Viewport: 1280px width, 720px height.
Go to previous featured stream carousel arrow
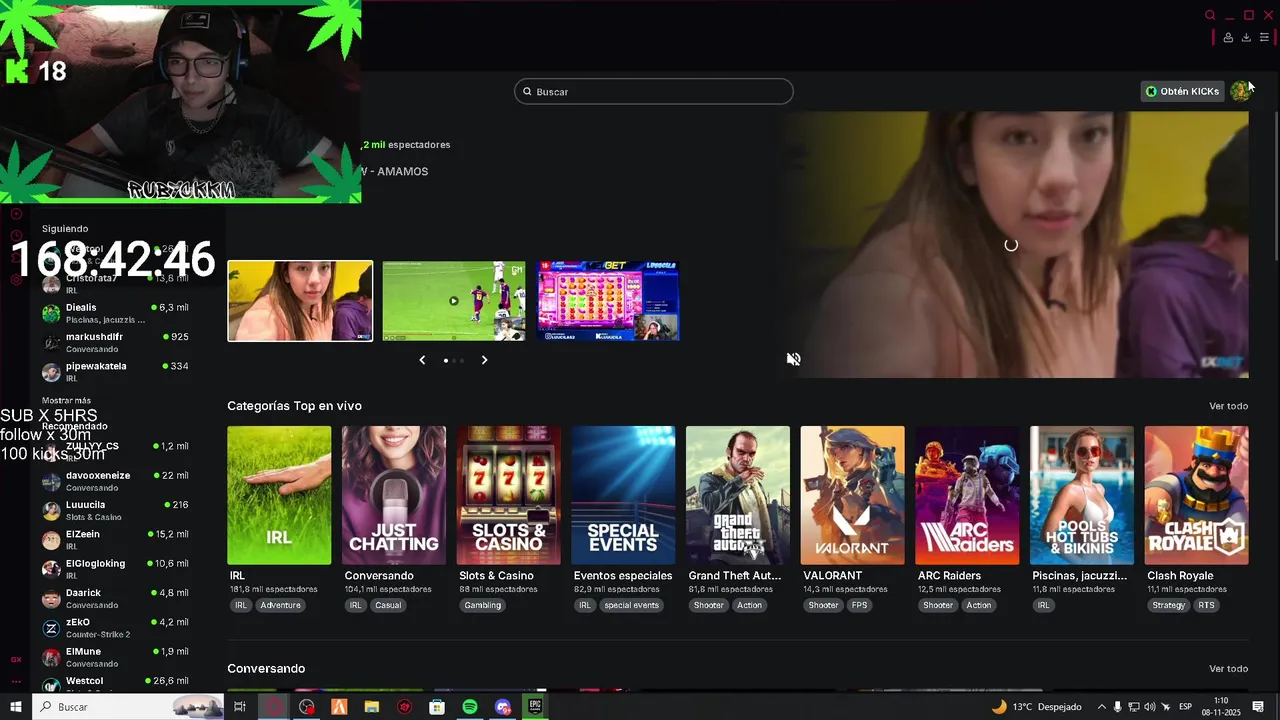click(422, 360)
